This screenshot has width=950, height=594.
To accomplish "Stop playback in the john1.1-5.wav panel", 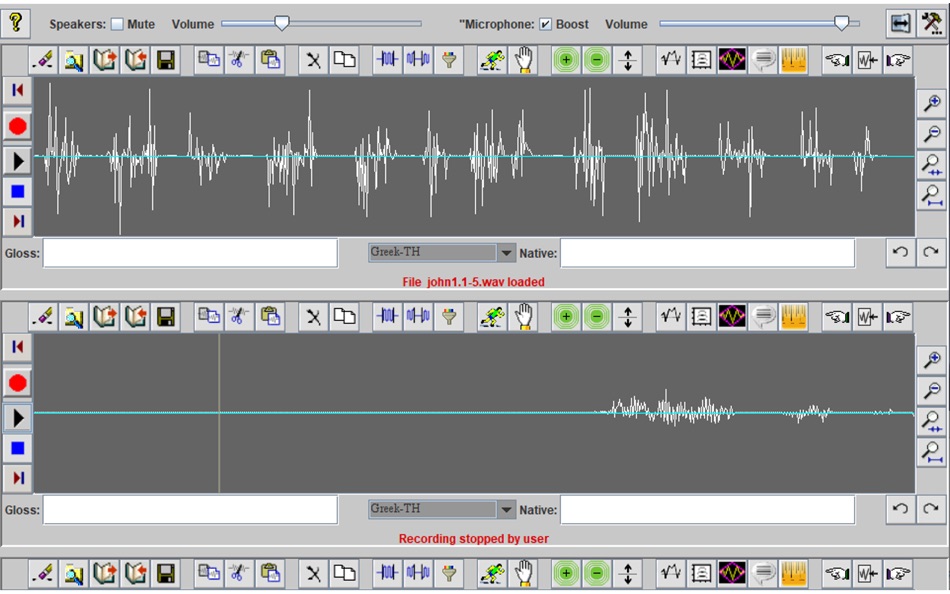I will pyautogui.click(x=18, y=192).
